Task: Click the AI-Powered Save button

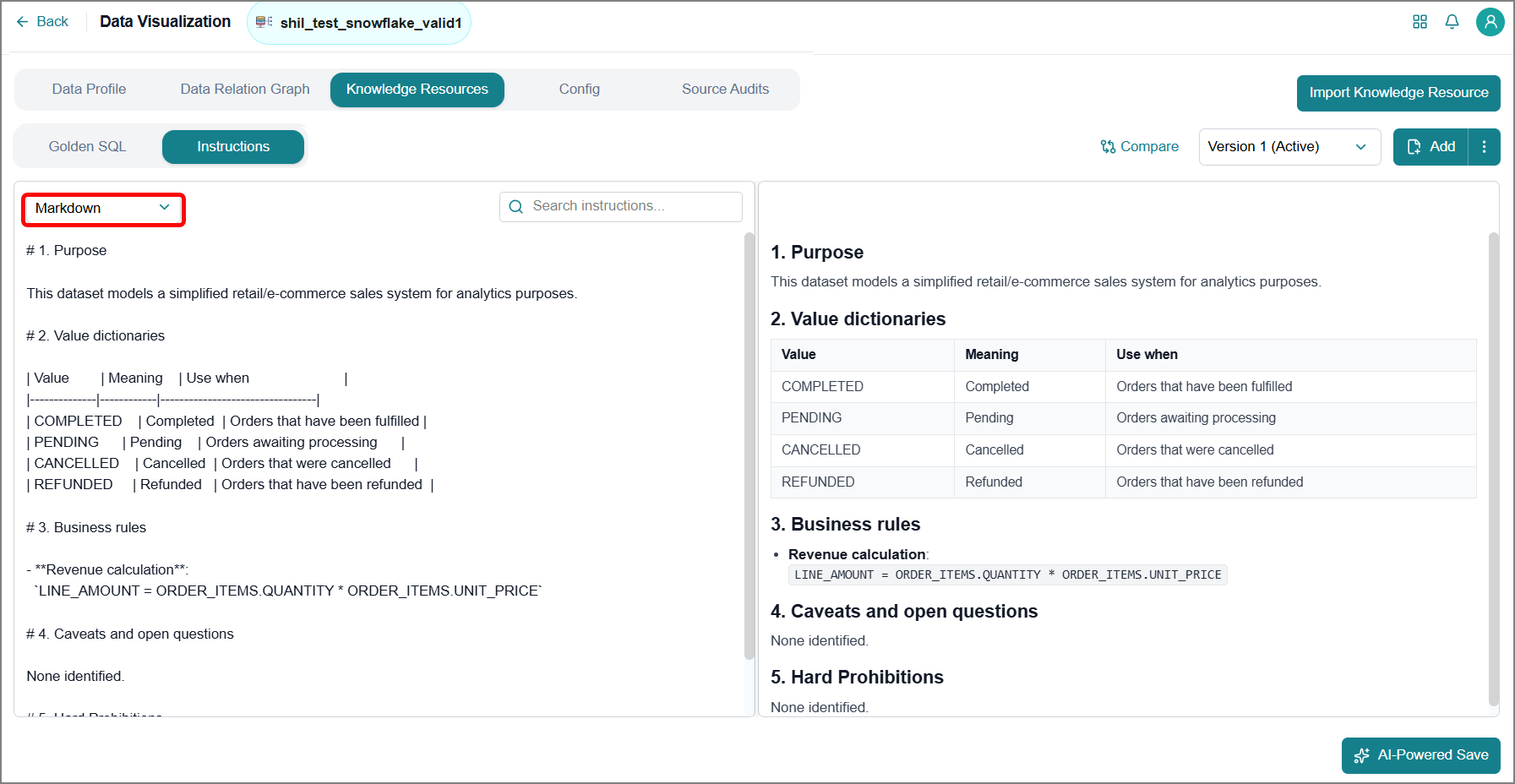Action: pyautogui.click(x=1420, y=755)
